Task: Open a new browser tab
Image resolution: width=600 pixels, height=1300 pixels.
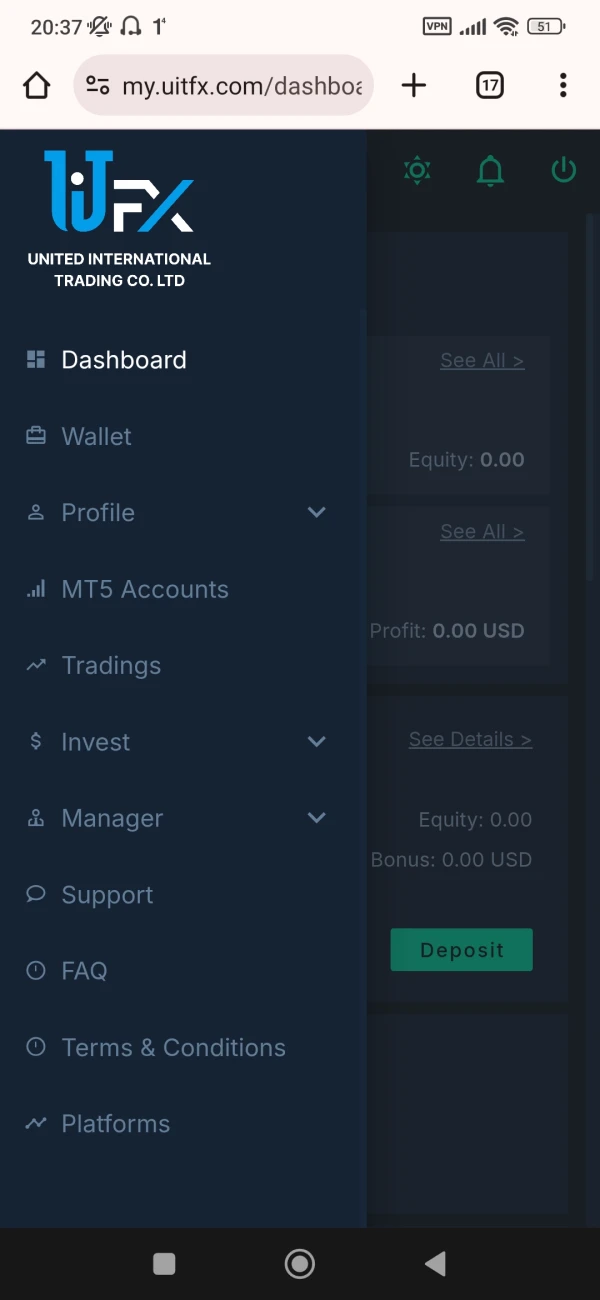Action: 414,86
